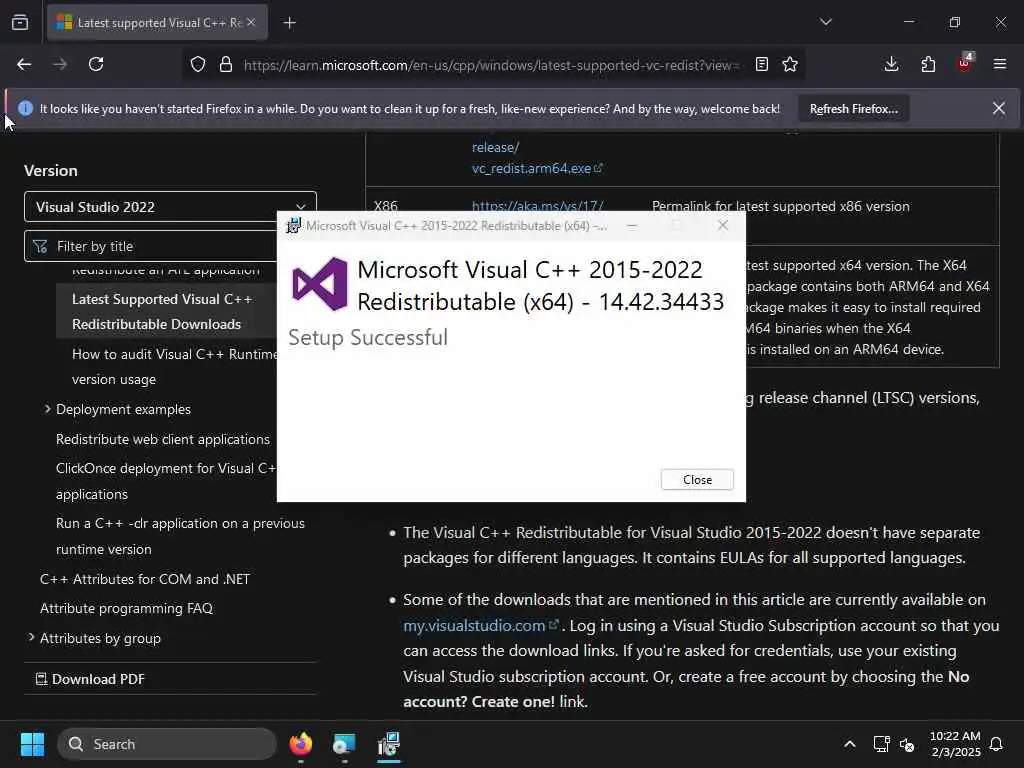Open the Visual Studio 2022 version dropdown
The height and width of the screenshot is (768, 1024).
click(x=170, y=207)
